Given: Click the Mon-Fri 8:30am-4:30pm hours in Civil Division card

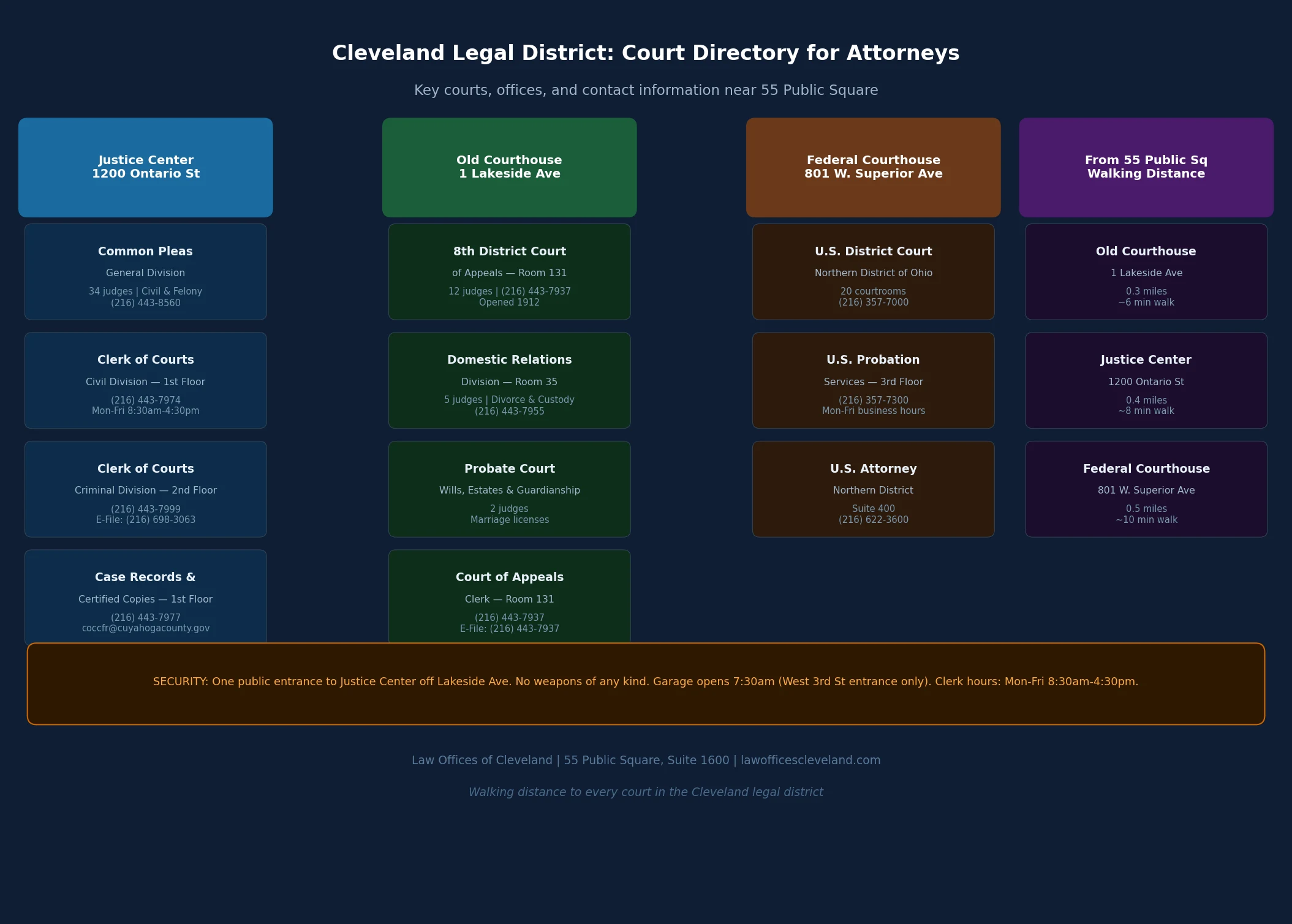Looking at the screenshot, I should tap(146, 411).
